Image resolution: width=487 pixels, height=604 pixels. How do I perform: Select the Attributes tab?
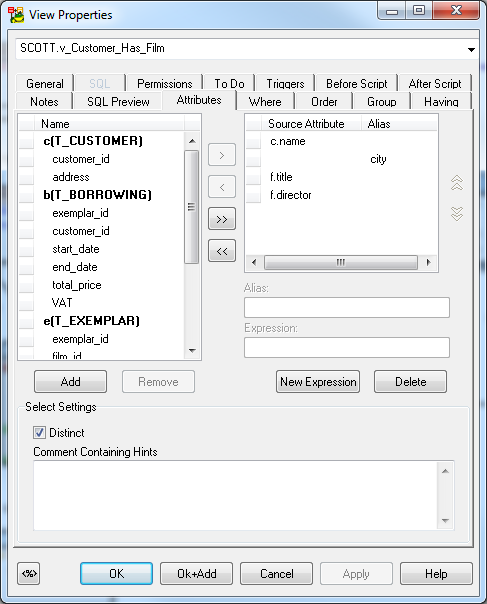pos(199,100)
